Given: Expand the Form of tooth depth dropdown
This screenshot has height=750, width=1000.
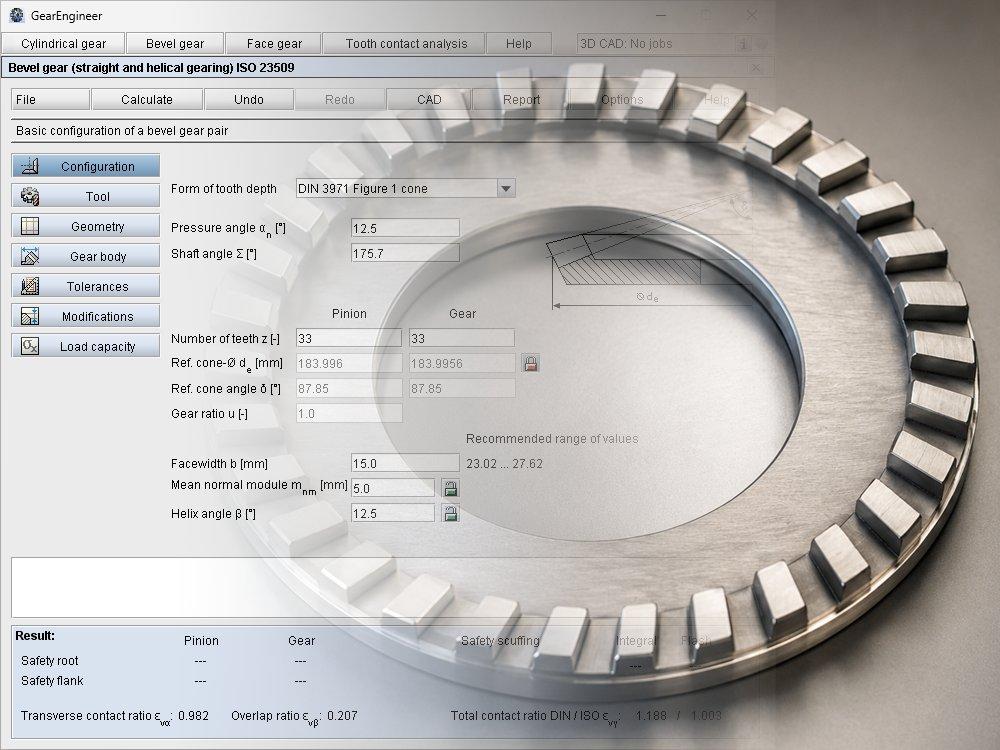Looking at the screenshot, I should pyautogui.click(x=506, y=189).
